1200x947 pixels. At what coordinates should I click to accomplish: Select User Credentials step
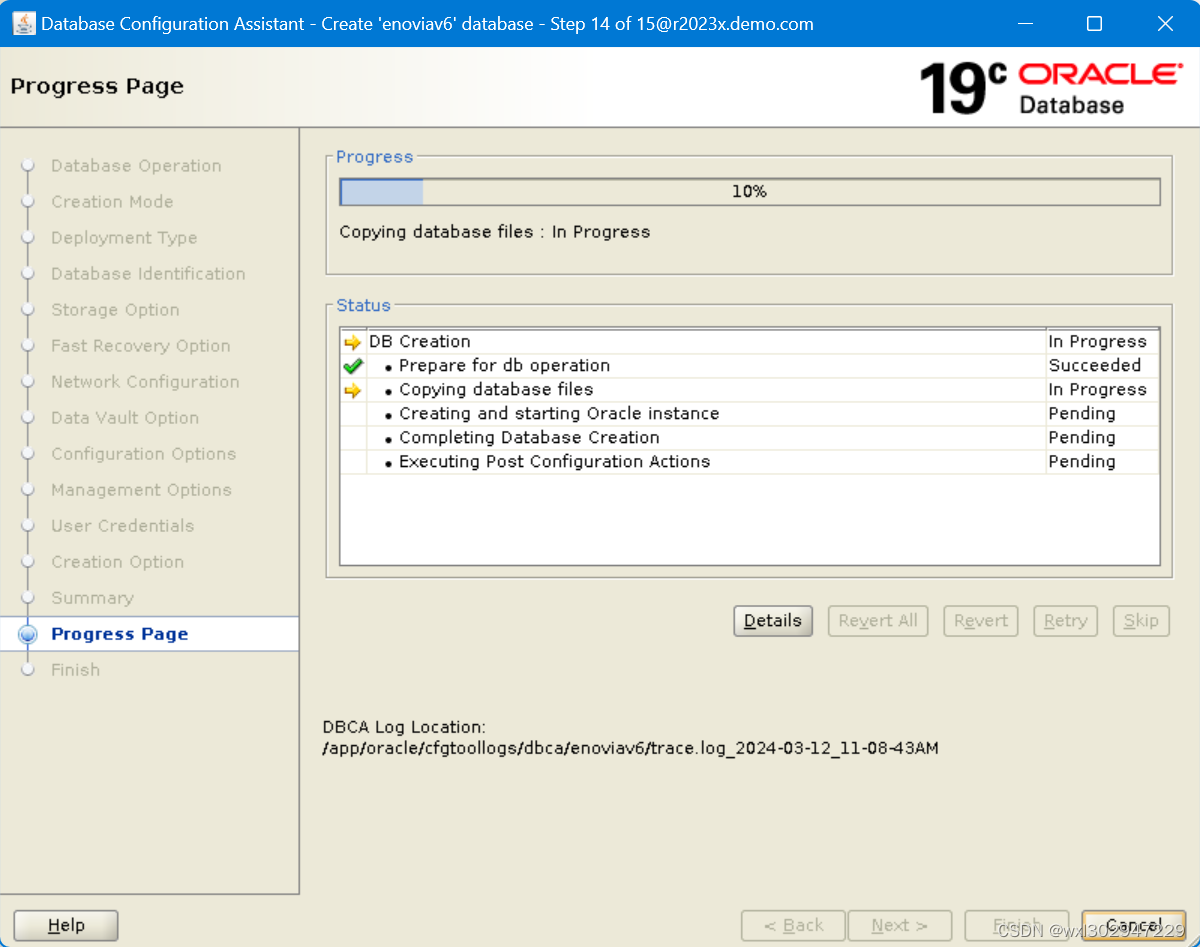coord(123,526)
